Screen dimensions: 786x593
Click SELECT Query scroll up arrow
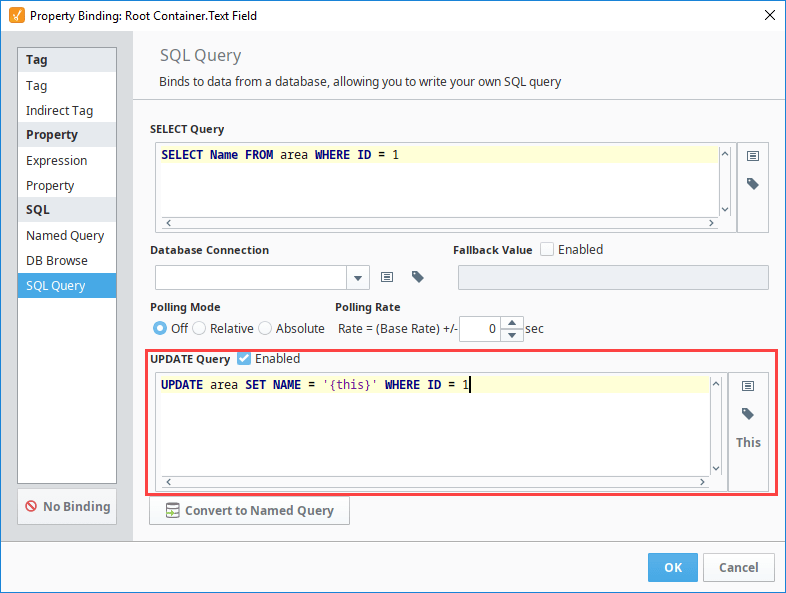(x=725, y=154)
